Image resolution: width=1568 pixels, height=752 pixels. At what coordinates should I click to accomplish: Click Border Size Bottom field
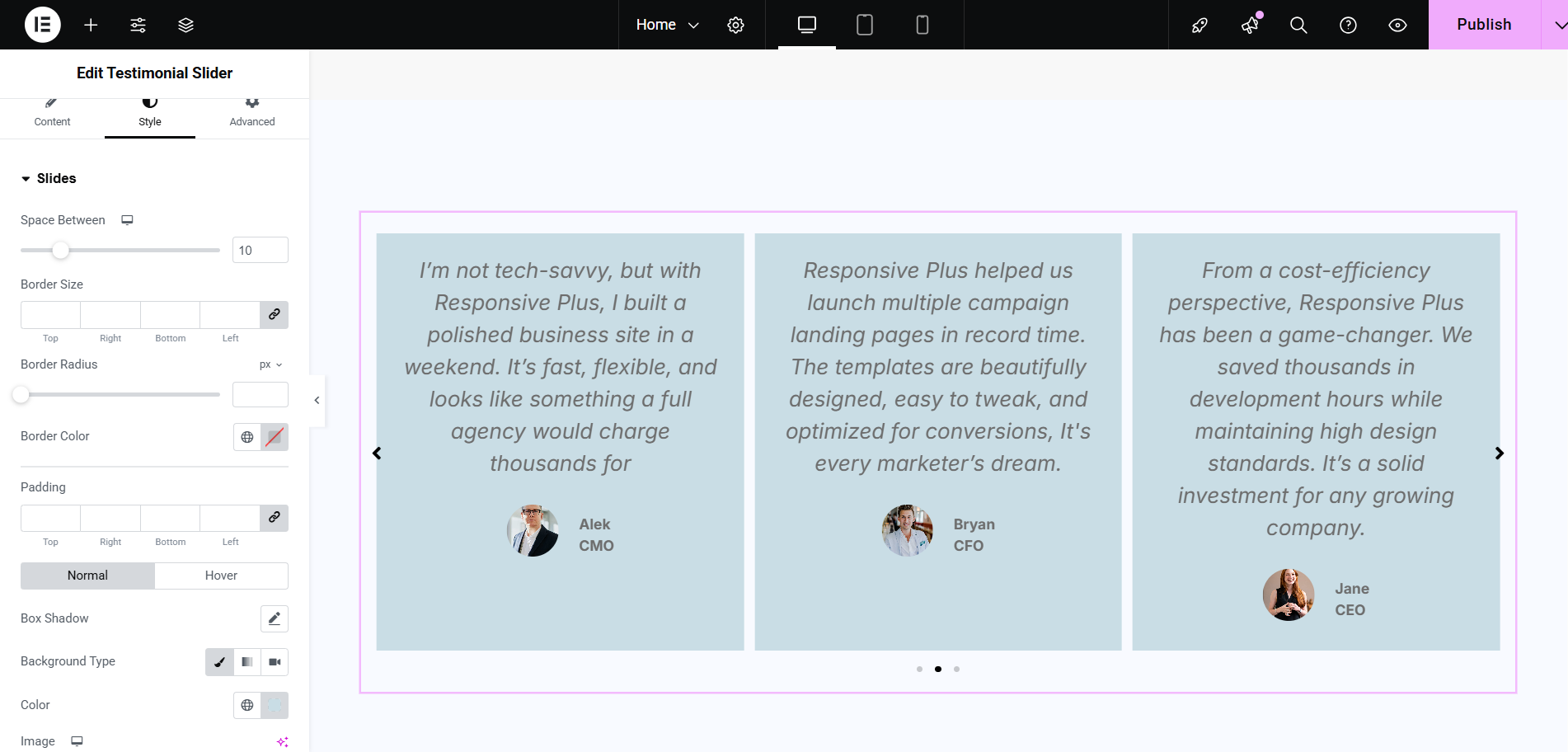[x=171, y=315]
